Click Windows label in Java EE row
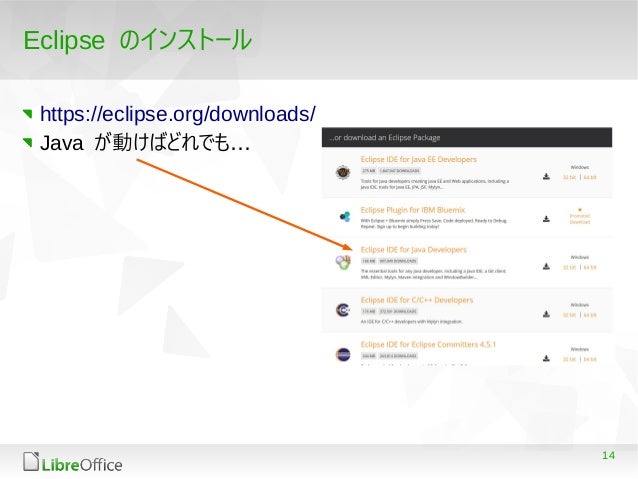 579,167
